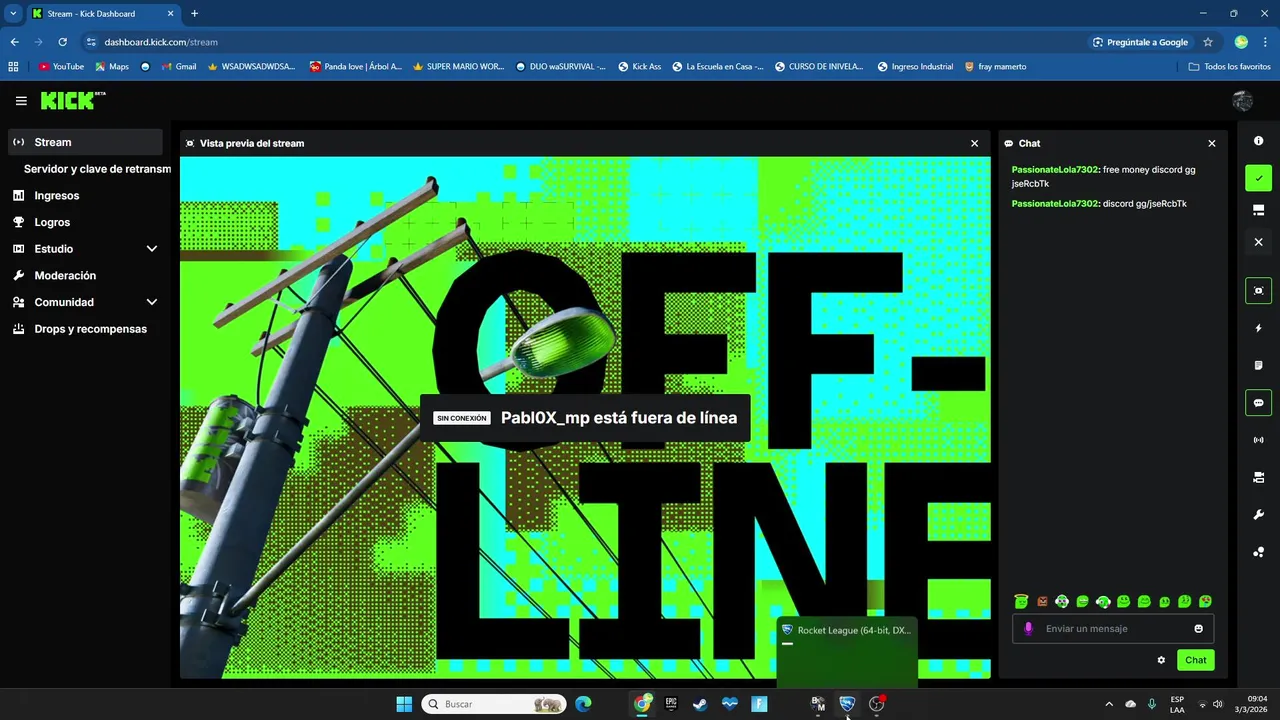The width and height of the screenshot is (1280, 720).
Task: Open the profile avatar menu
Action: (1243, 101)
